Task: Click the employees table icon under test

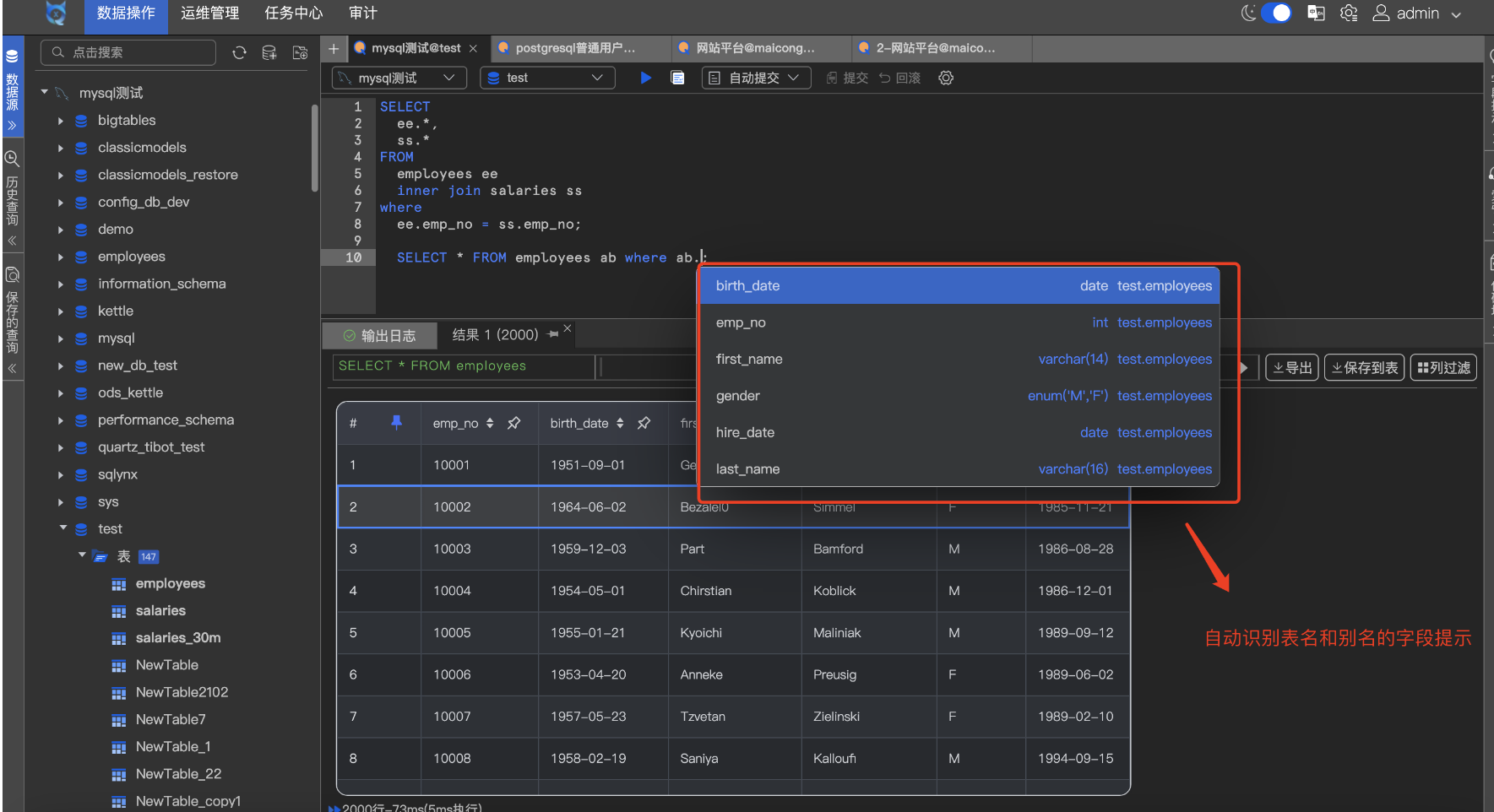Action: coord(119,584)
